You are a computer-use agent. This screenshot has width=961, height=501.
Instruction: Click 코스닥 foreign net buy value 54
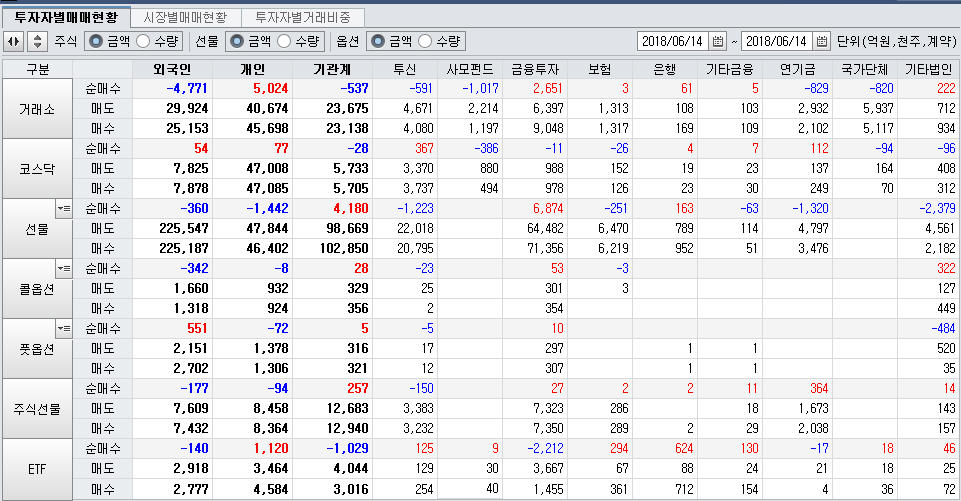[x=201, y=148]
